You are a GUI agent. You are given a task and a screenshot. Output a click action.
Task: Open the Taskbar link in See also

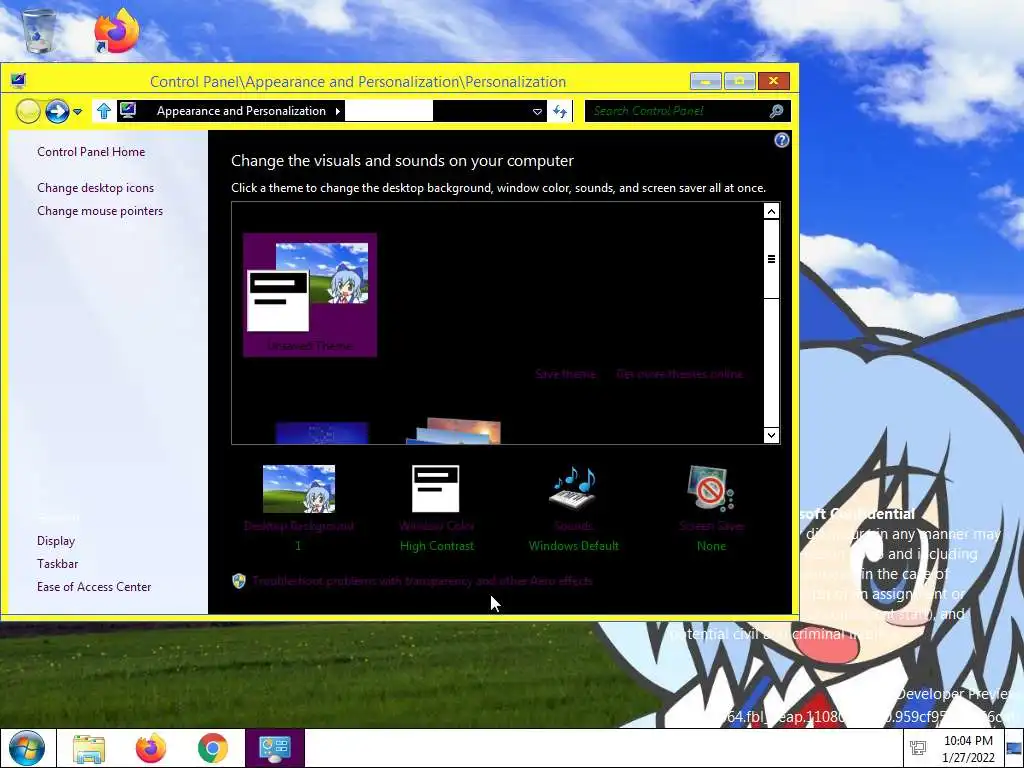[57, 564]
